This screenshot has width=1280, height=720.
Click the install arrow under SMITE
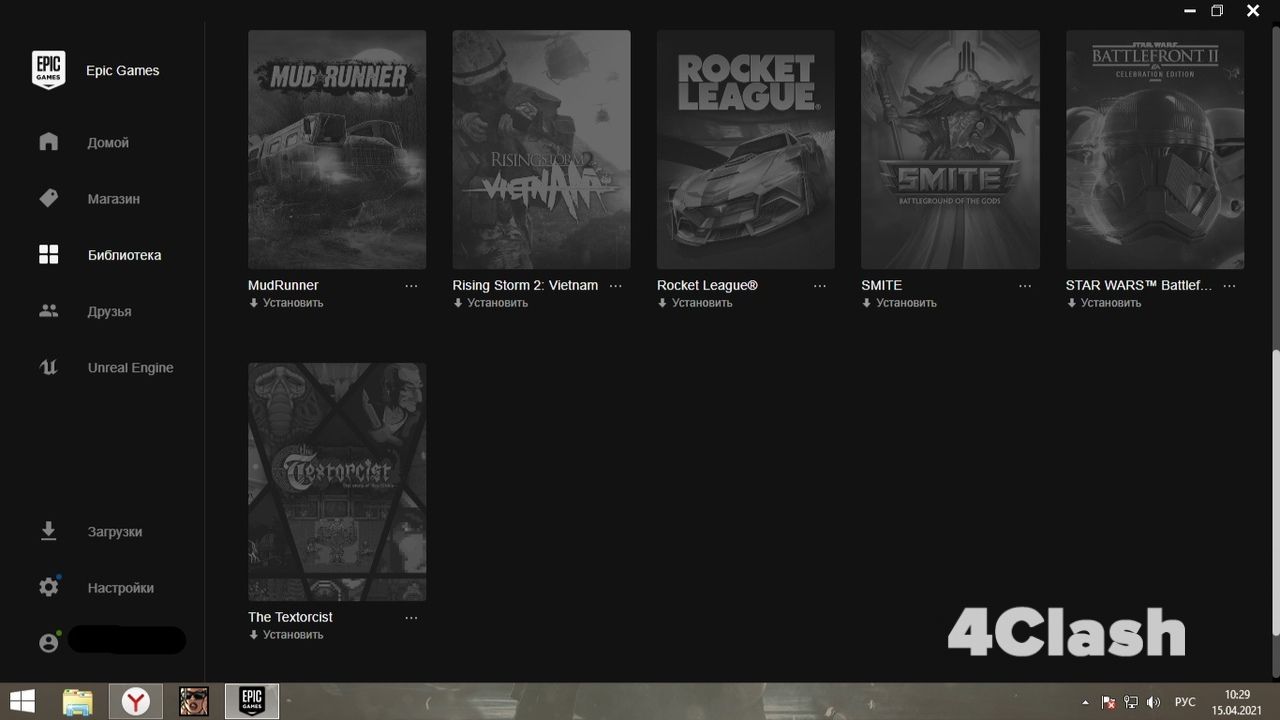866,303
